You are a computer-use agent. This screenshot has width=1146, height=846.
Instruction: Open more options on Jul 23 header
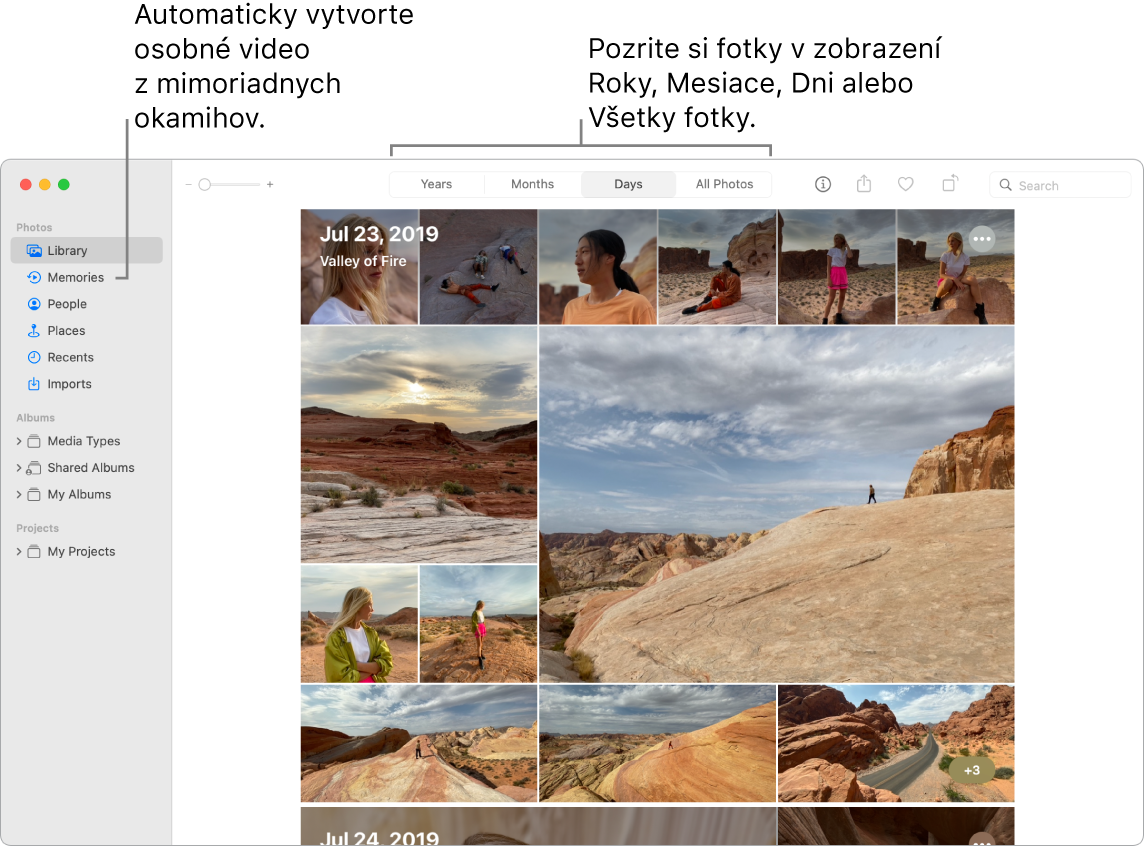982,239
